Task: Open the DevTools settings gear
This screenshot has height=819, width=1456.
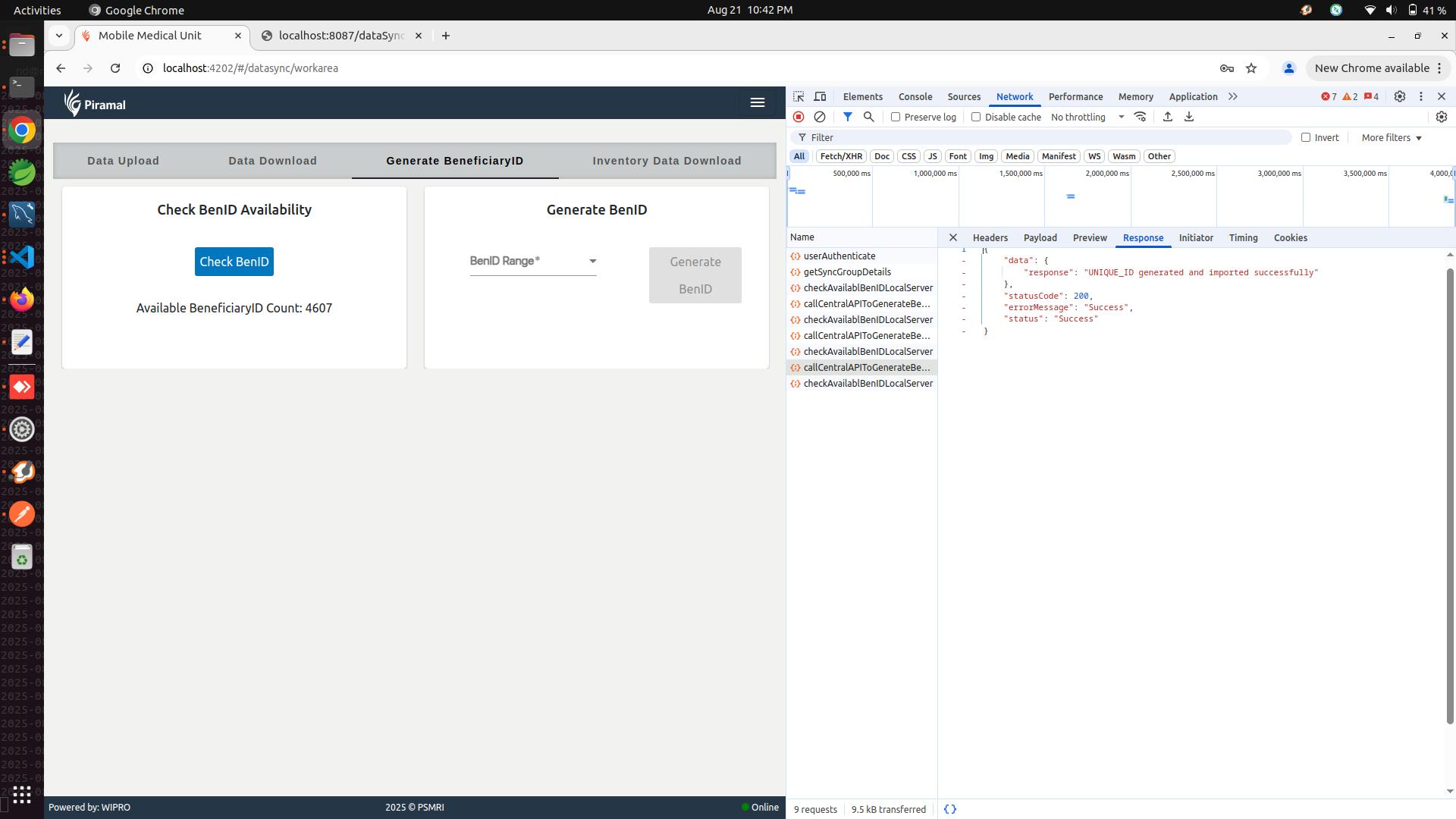Action: (1400, 96)
